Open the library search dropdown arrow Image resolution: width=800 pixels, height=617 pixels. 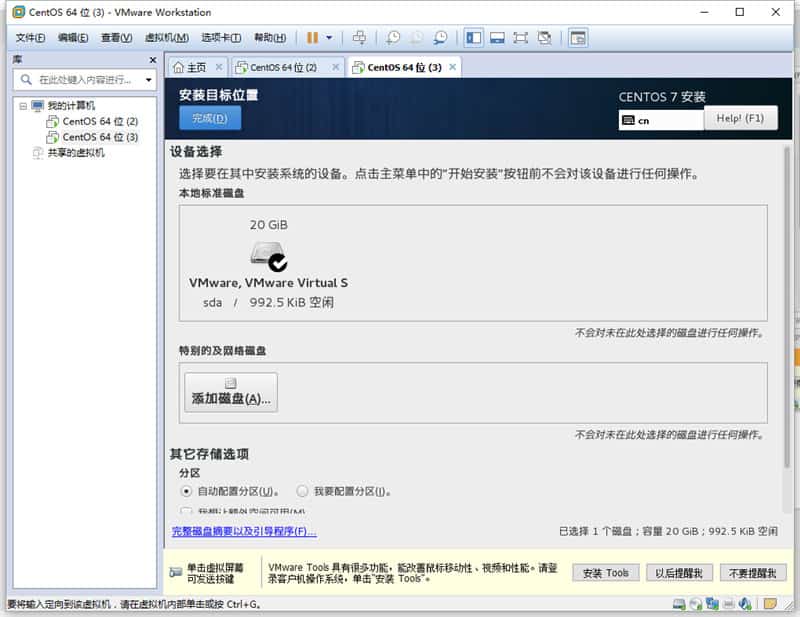[x=149, y=80]
